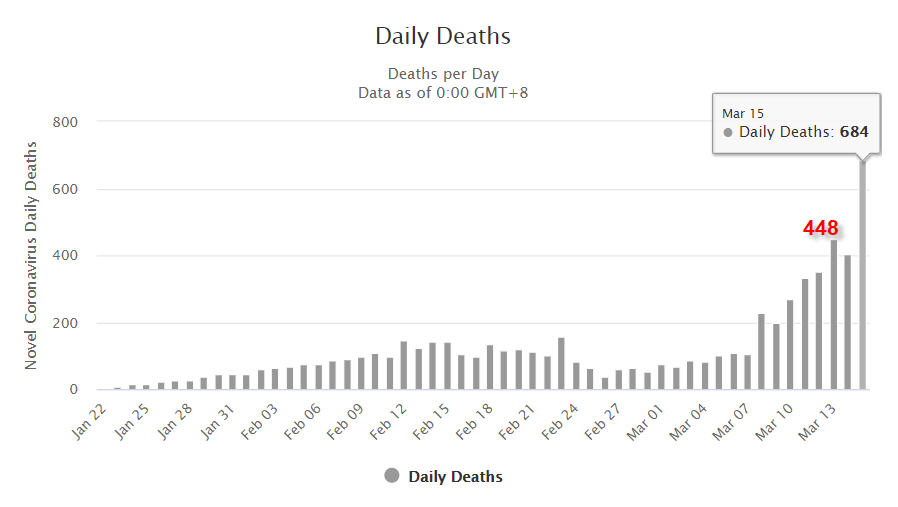
Task: Click the Feb 12 x-axis label
Action: [389, 416]
